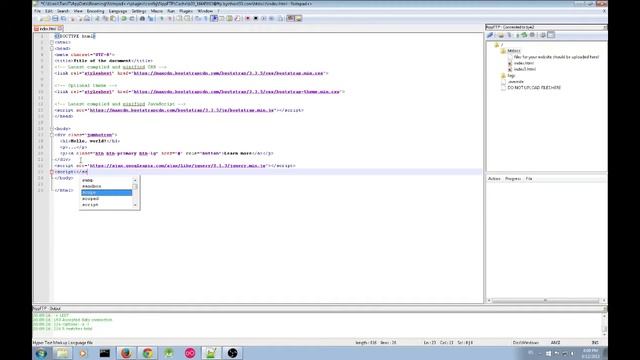
Task: Switch to the index.html editor tab
Action: [x=48, y=29]
